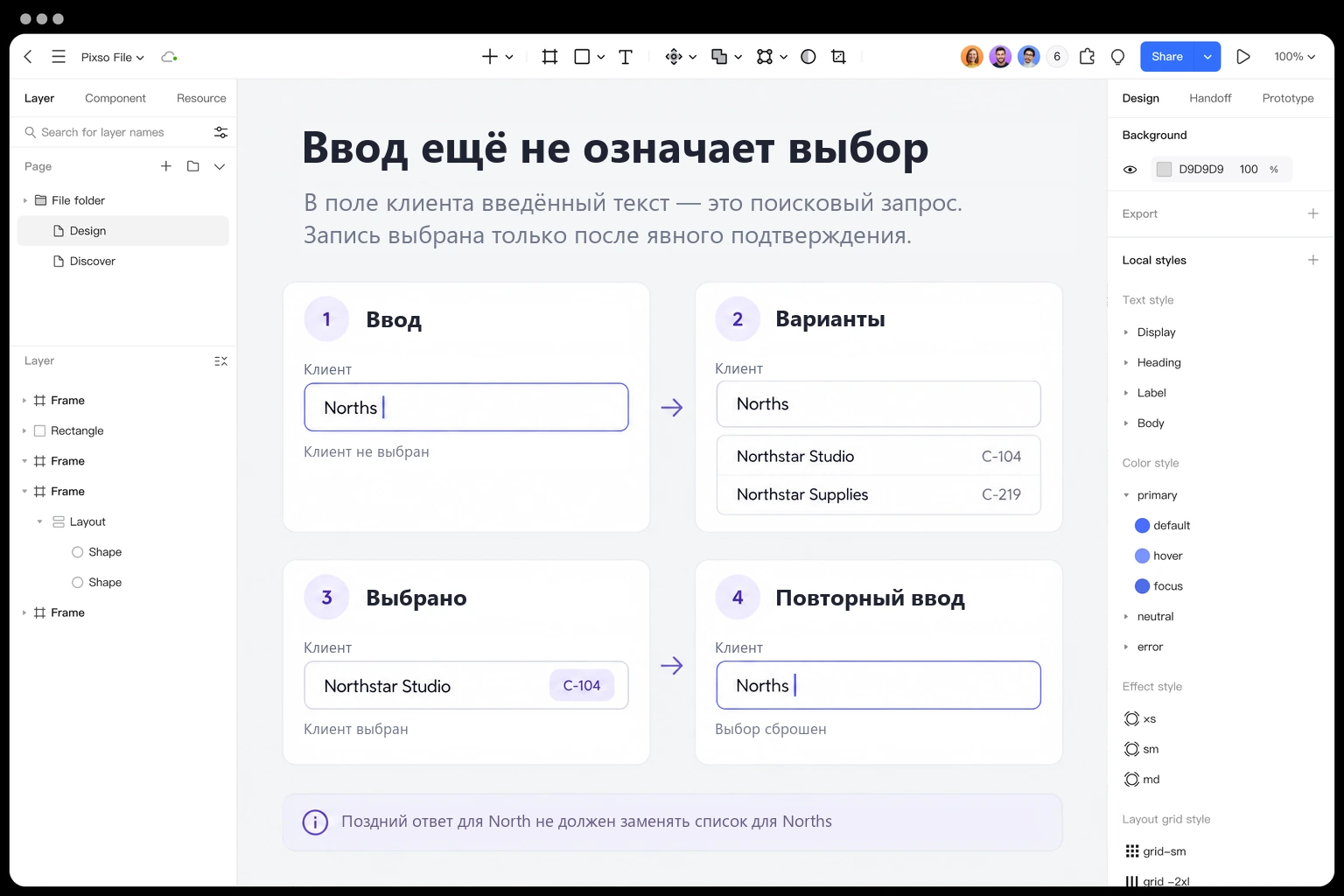This screenshot has width=1344, height=896.
Task: Click the background opacity value 100
Action: (1249, 170)
